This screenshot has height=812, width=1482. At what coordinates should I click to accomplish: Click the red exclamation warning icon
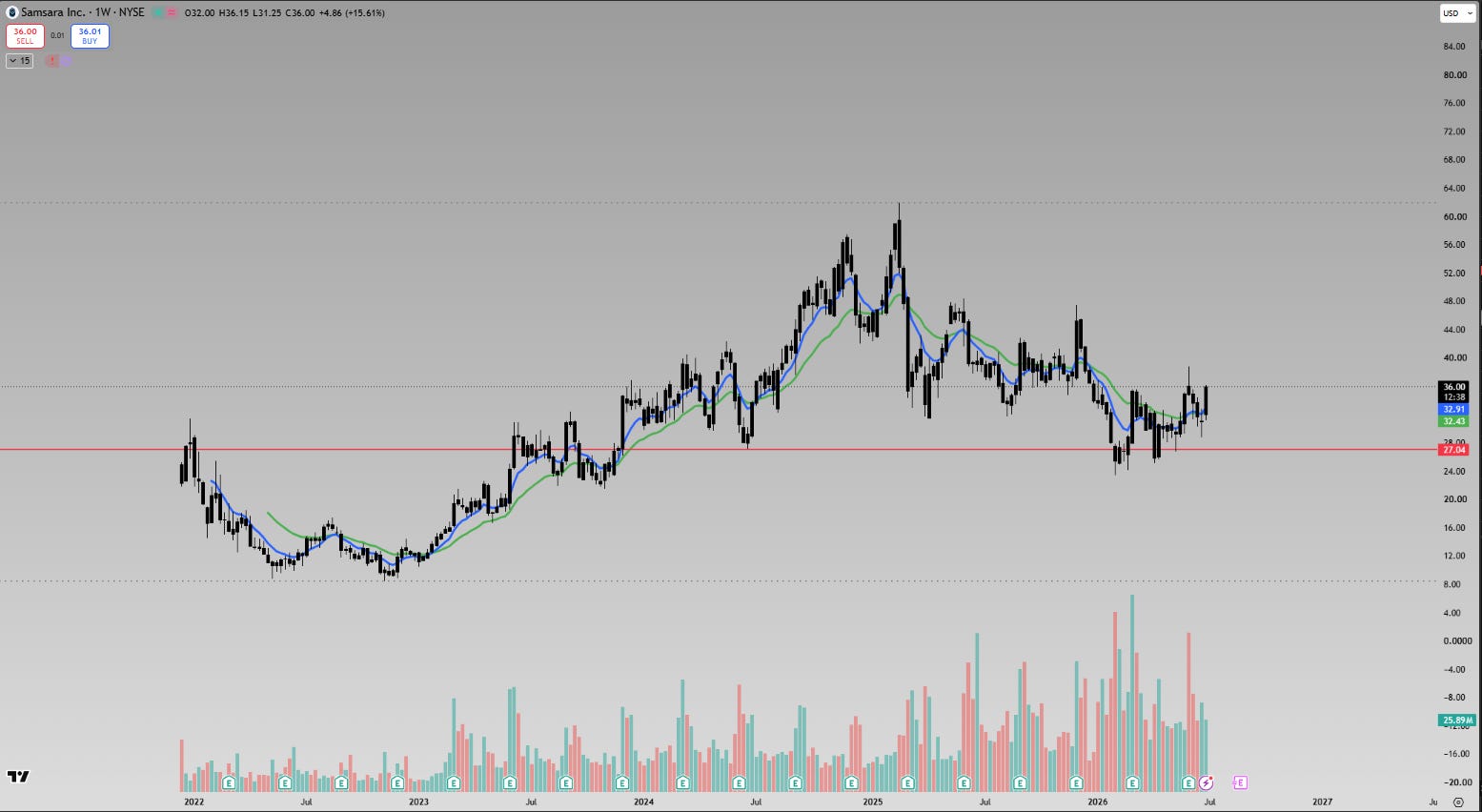click(52, 61)
